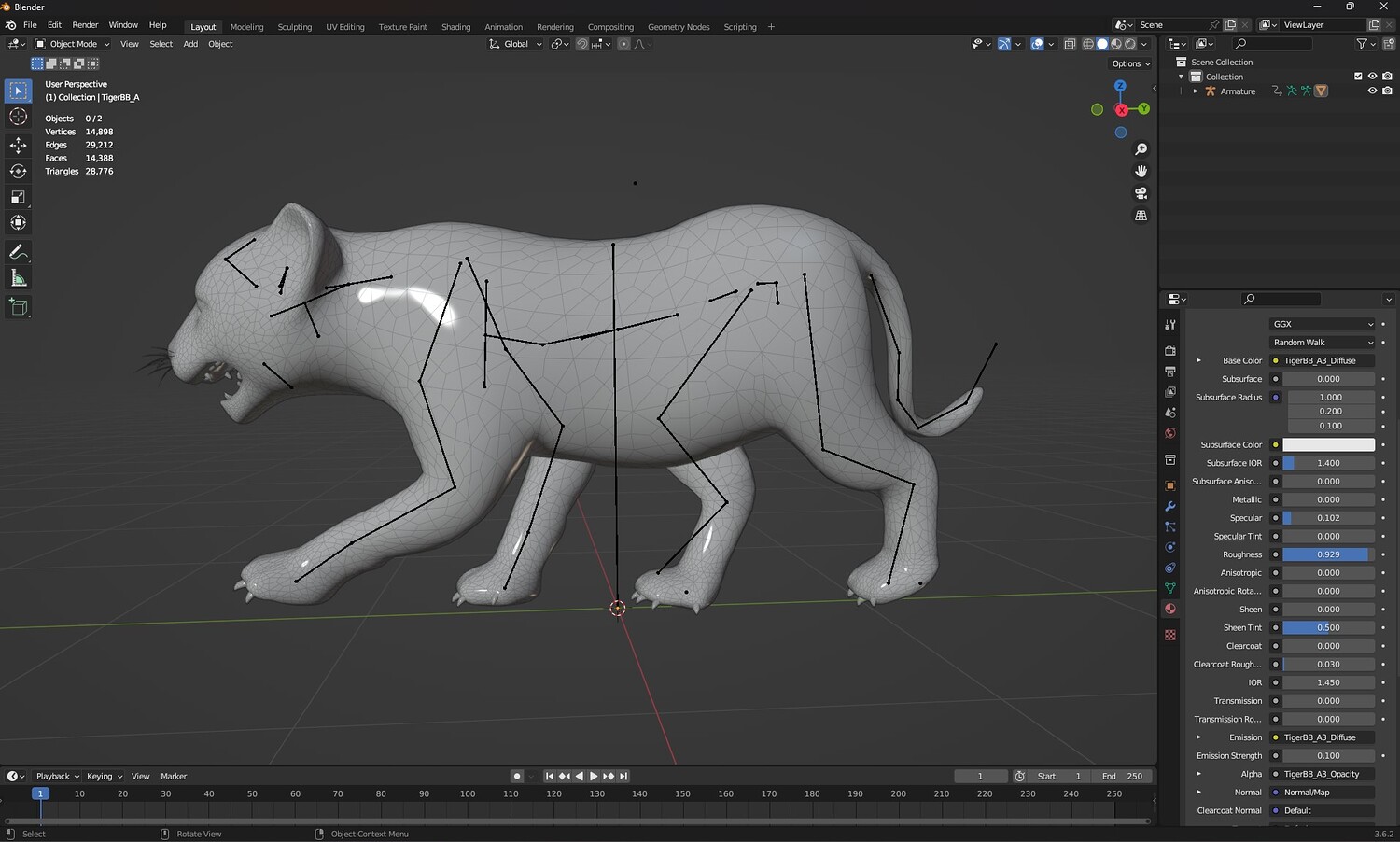
Task: Open the Global transform orientation dropdown
Action: [x=515, y=44]
